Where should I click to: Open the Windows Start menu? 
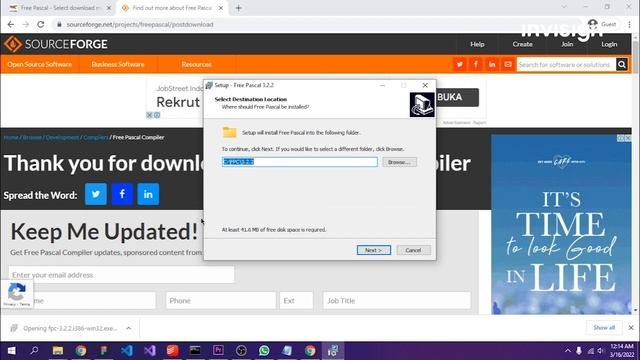pyautogui.click(x=11, y=351)
